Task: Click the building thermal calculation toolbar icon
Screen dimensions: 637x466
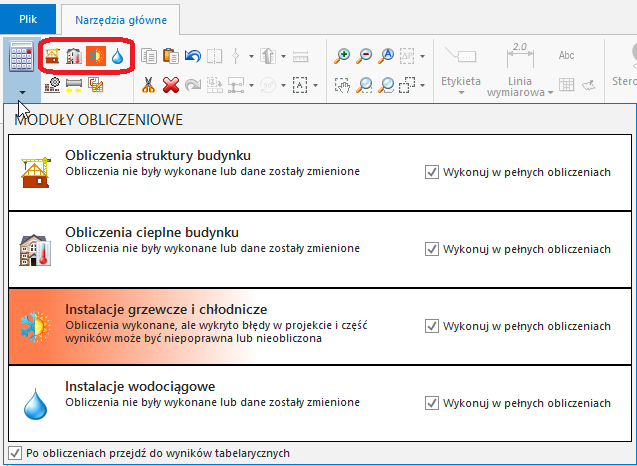Action: [74, 57]
